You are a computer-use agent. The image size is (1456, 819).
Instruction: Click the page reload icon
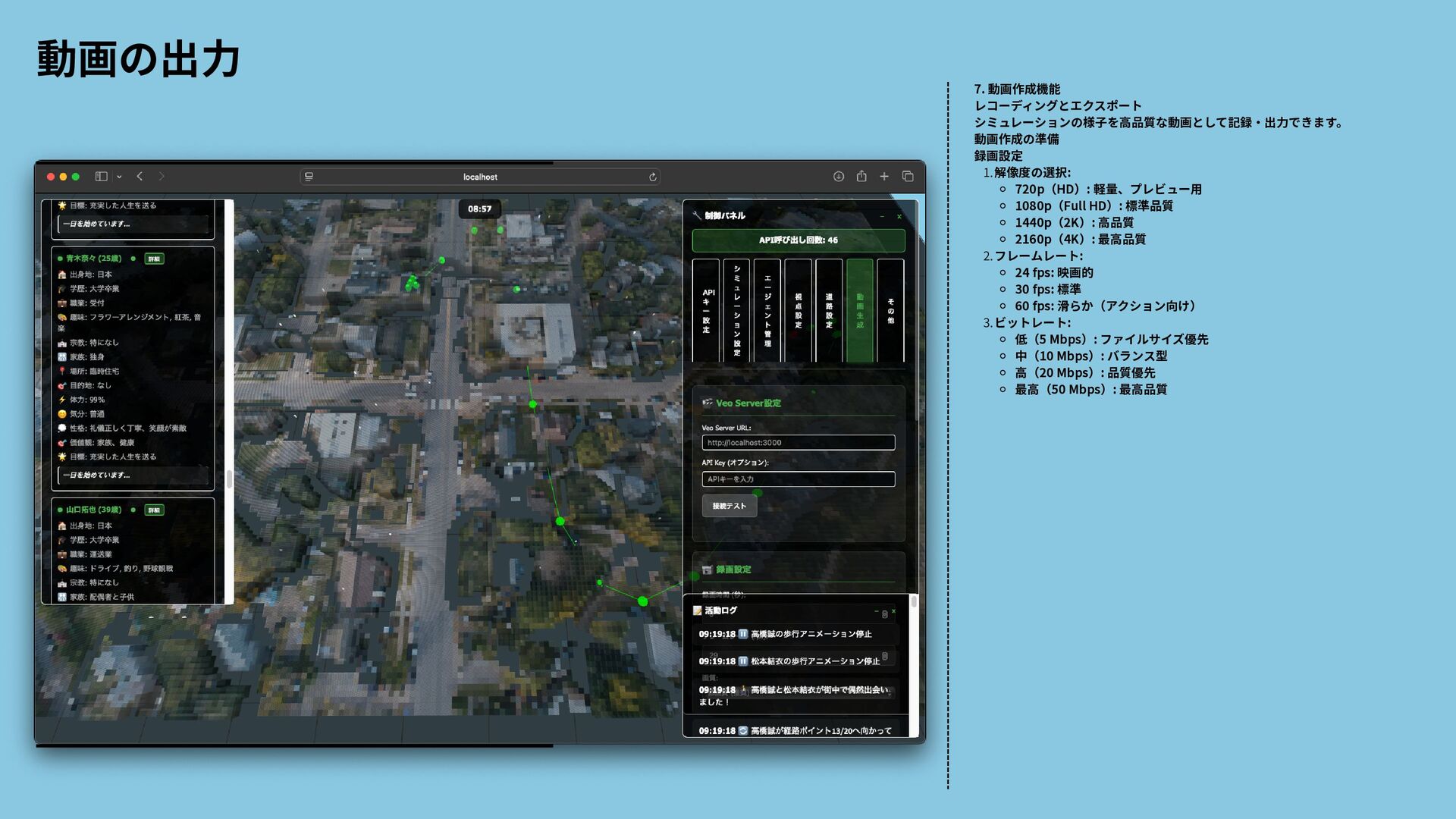(652, 177)
